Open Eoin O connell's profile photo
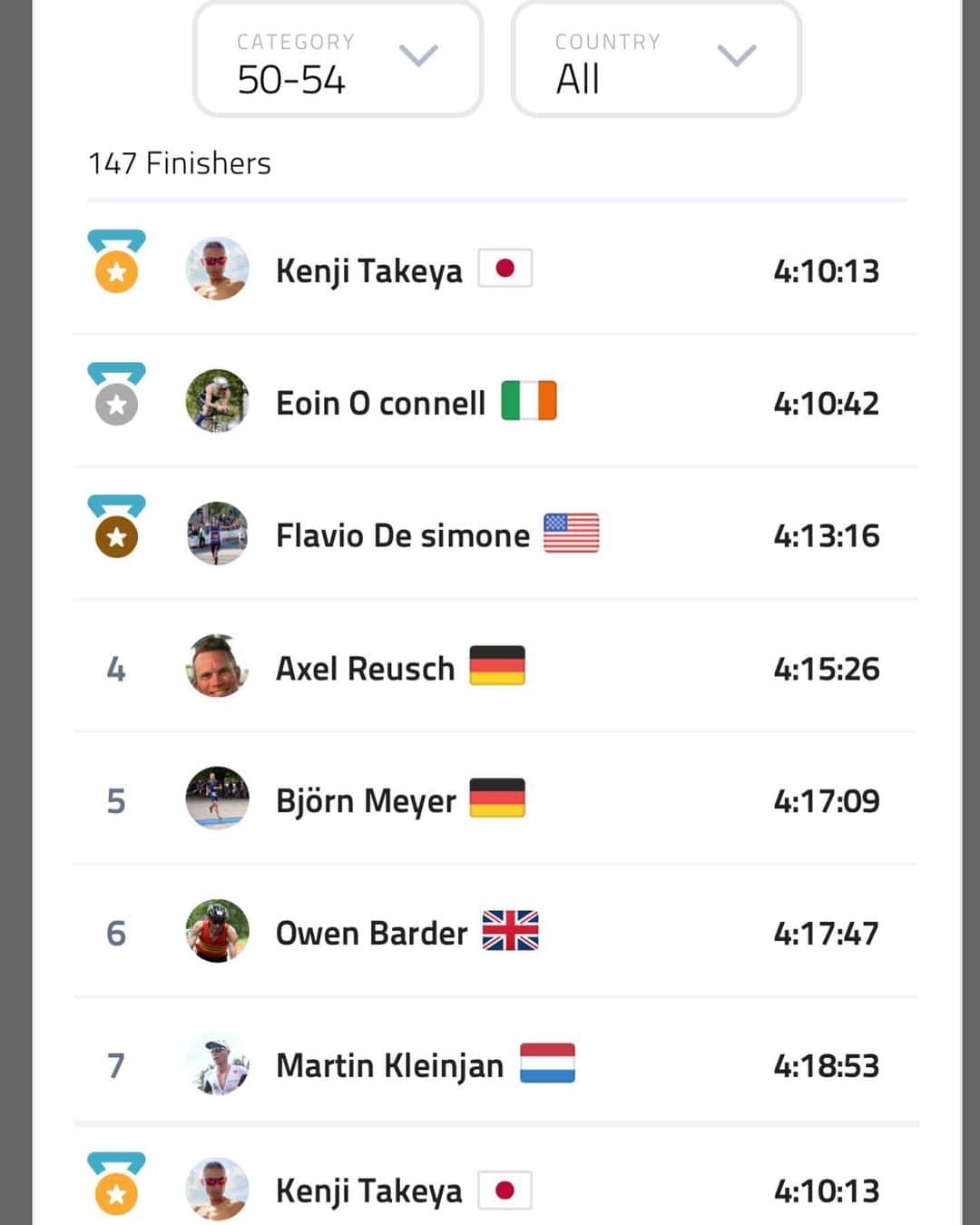The width and height of the screenshot is (980, 1225). click(x=217, y=401)
